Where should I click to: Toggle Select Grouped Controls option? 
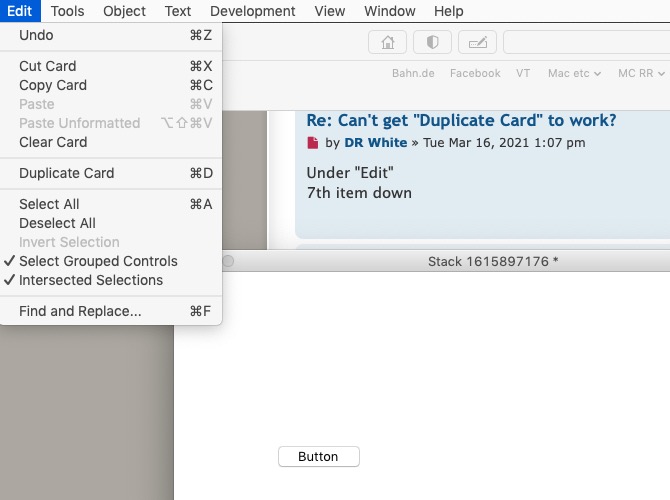(x=98, y=261)
